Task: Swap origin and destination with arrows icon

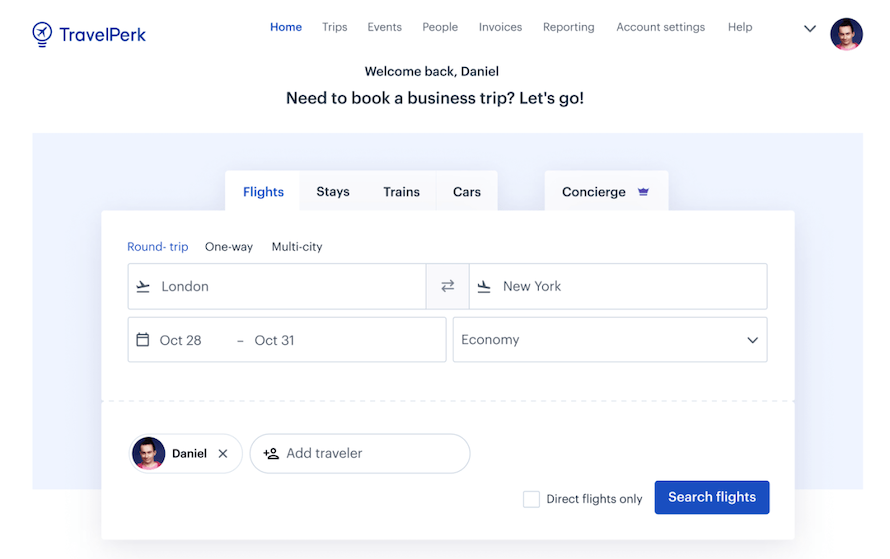Action: tap(448, 286)
